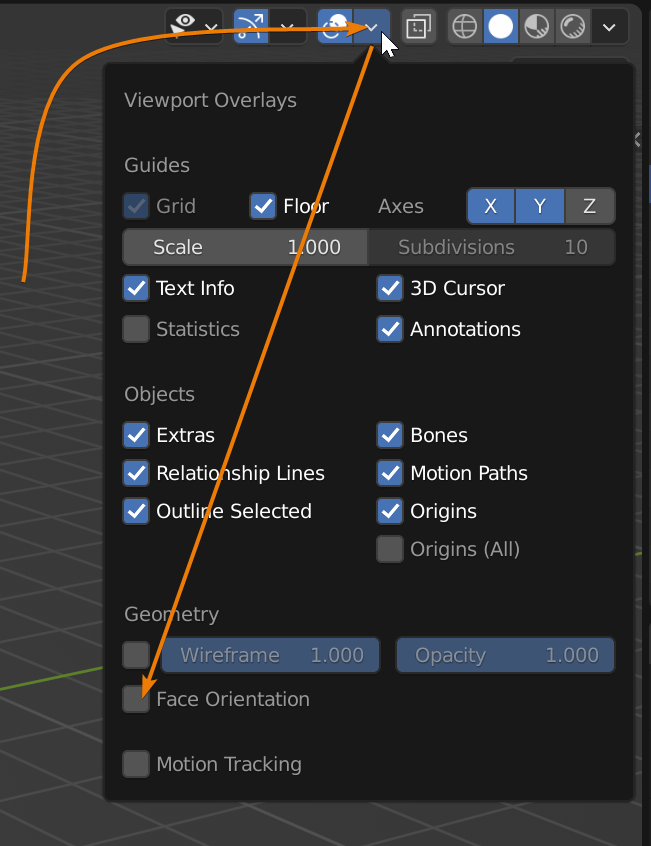Click the Wireframe threshold slider

tap(270, 655)
